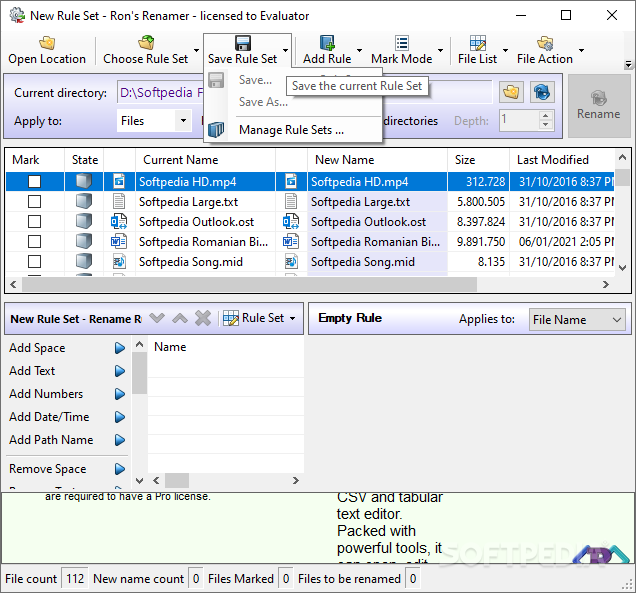Viewport: 636px width, 593px height.
Task: Click the Choose Rule Set icon
Action: 146,43
